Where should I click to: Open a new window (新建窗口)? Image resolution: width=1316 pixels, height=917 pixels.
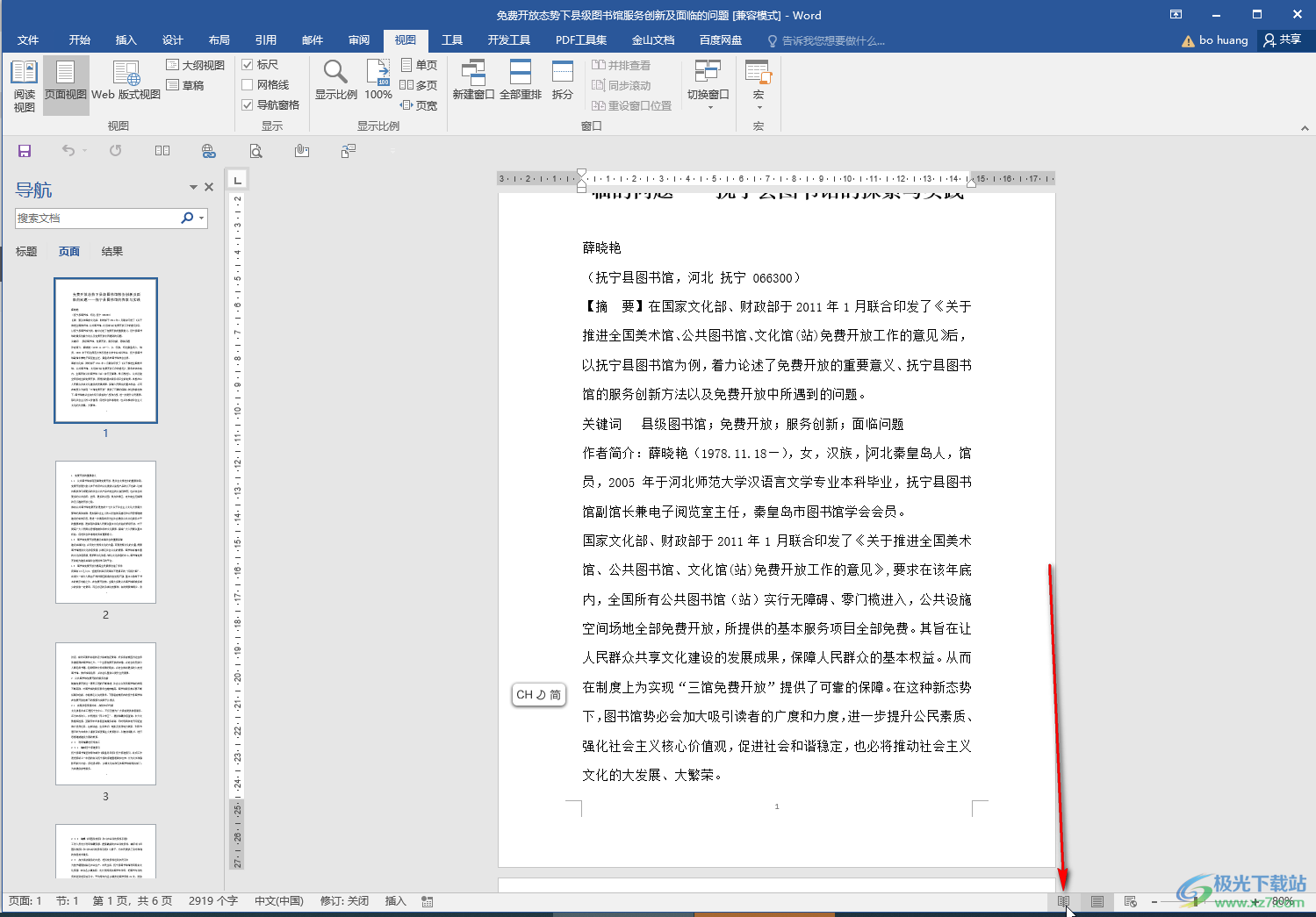pyautogui.click(x=473, y=81)
